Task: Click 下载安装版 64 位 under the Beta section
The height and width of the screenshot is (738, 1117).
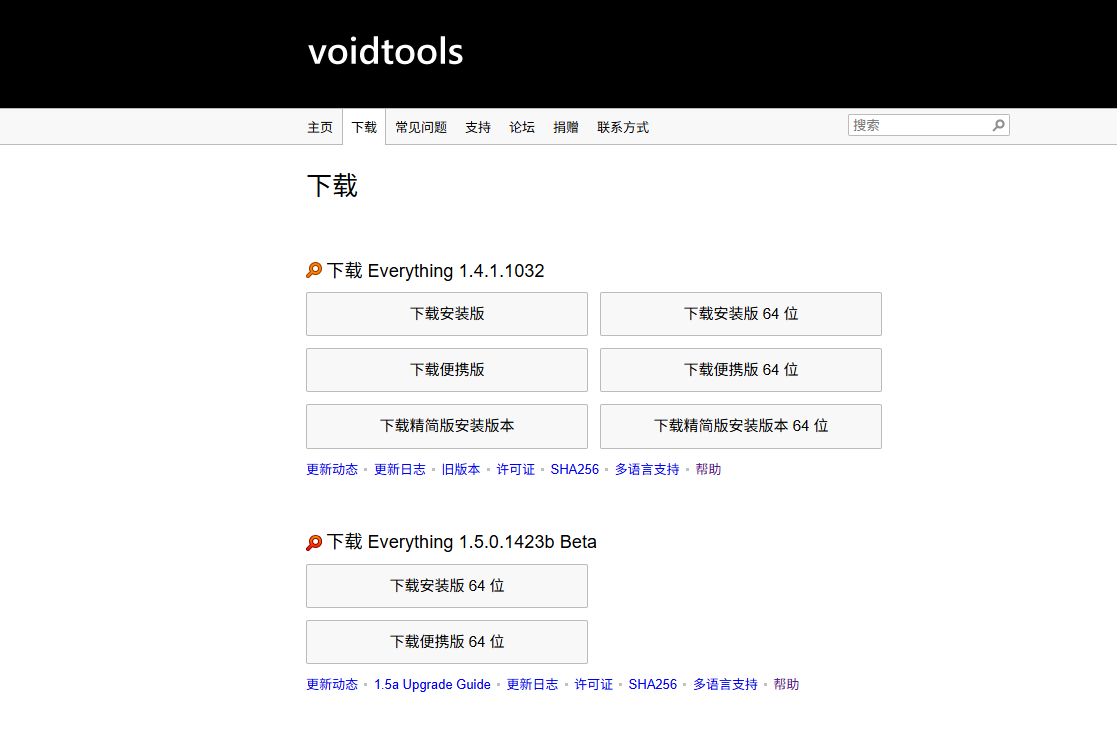Action: (x=447, y=586)
